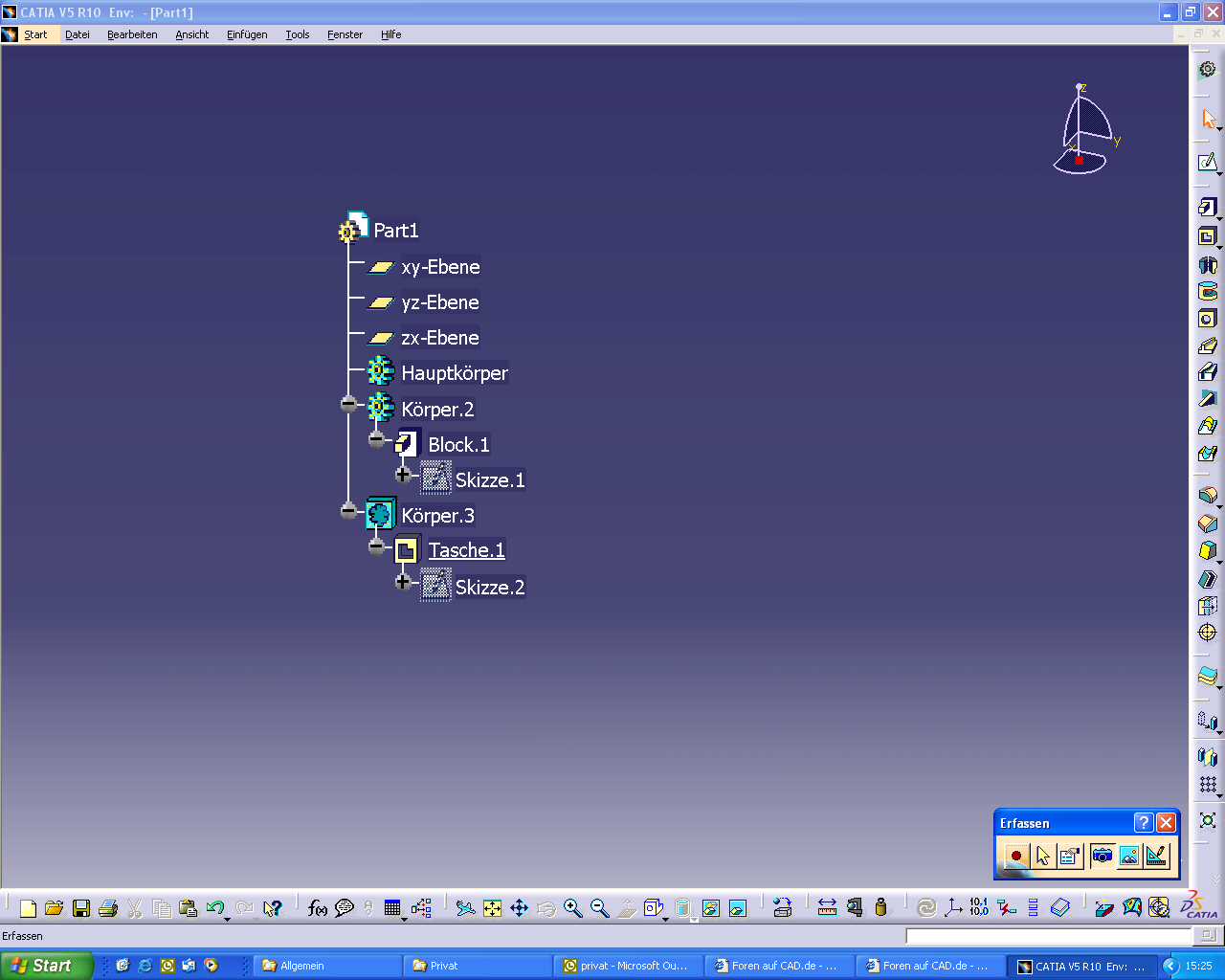Open the Datei menu
1225x980 pixels.
pyautogui.click(x=78, y=34)
